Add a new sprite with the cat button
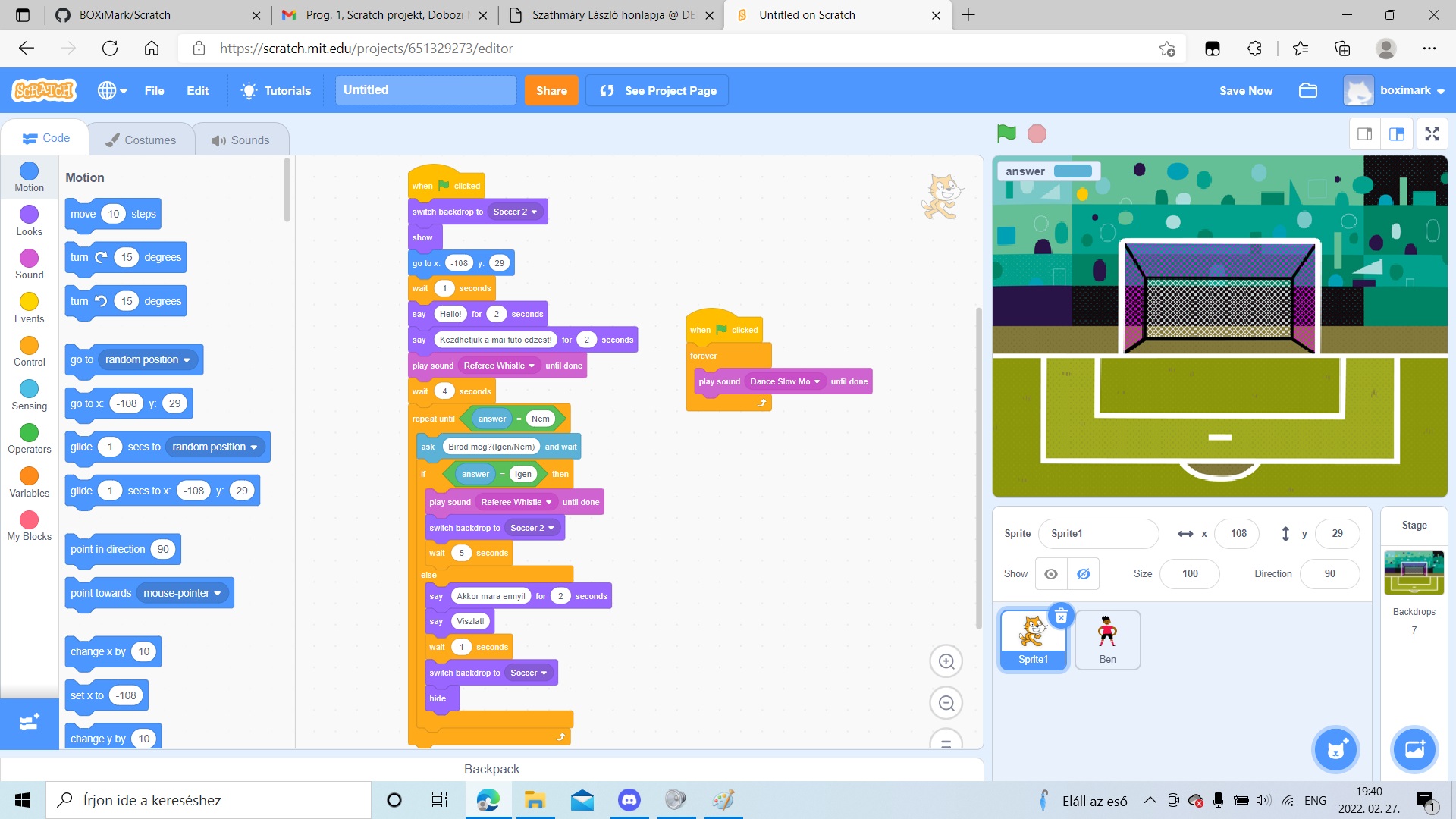Screen dimensions: 1456x819 (x=1335, y=749)
